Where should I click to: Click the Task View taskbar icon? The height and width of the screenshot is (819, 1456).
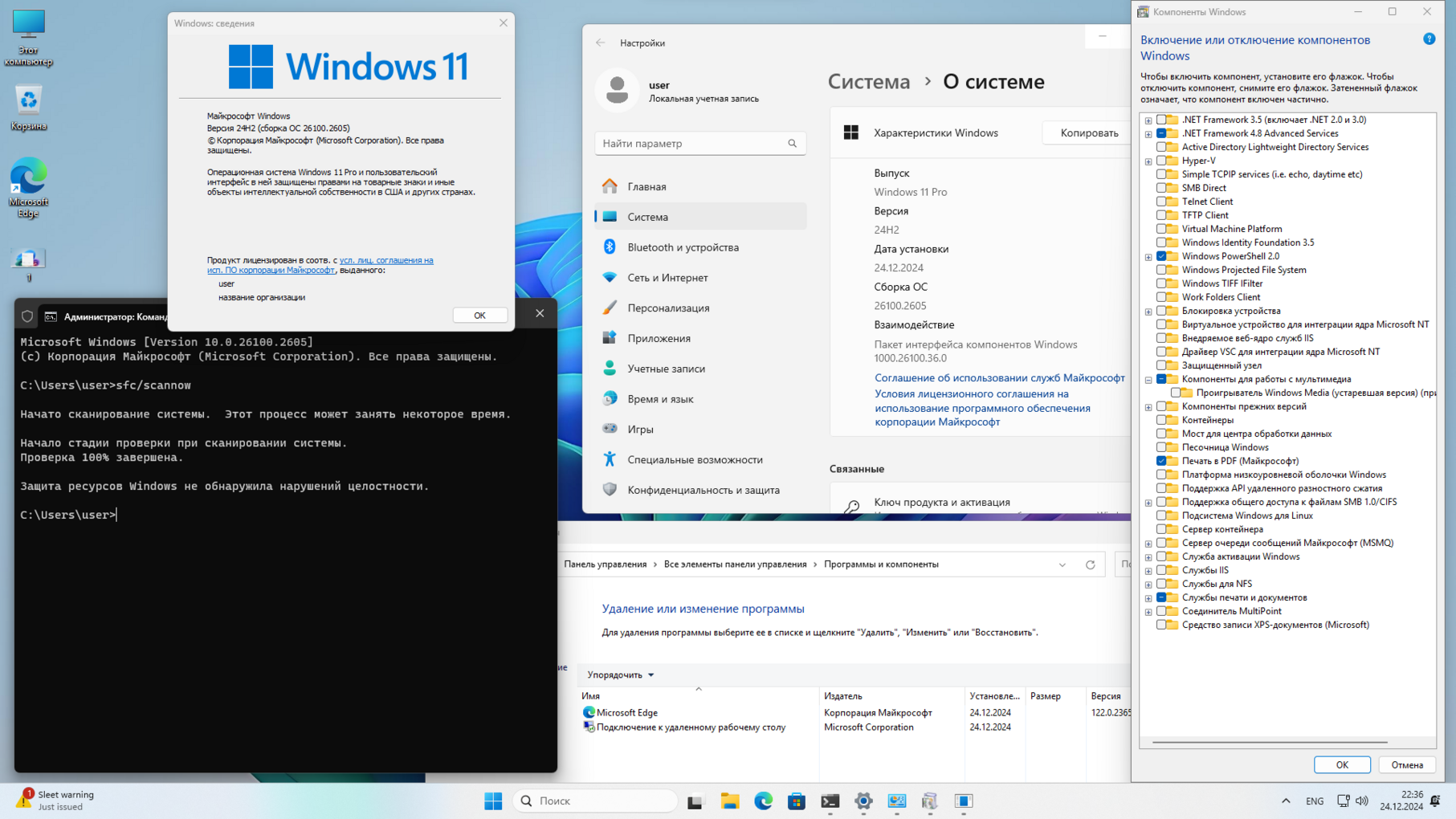click(695, 801)
